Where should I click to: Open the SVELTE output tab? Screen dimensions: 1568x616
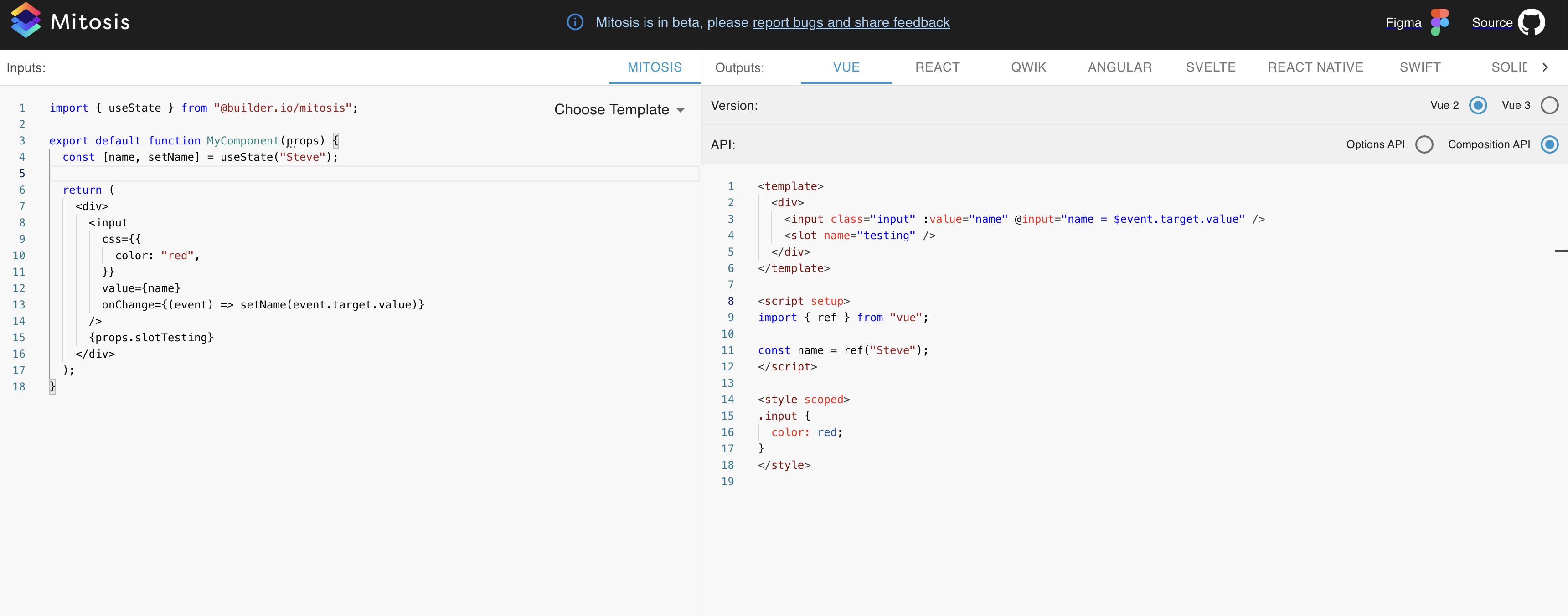click(1211, 67)
